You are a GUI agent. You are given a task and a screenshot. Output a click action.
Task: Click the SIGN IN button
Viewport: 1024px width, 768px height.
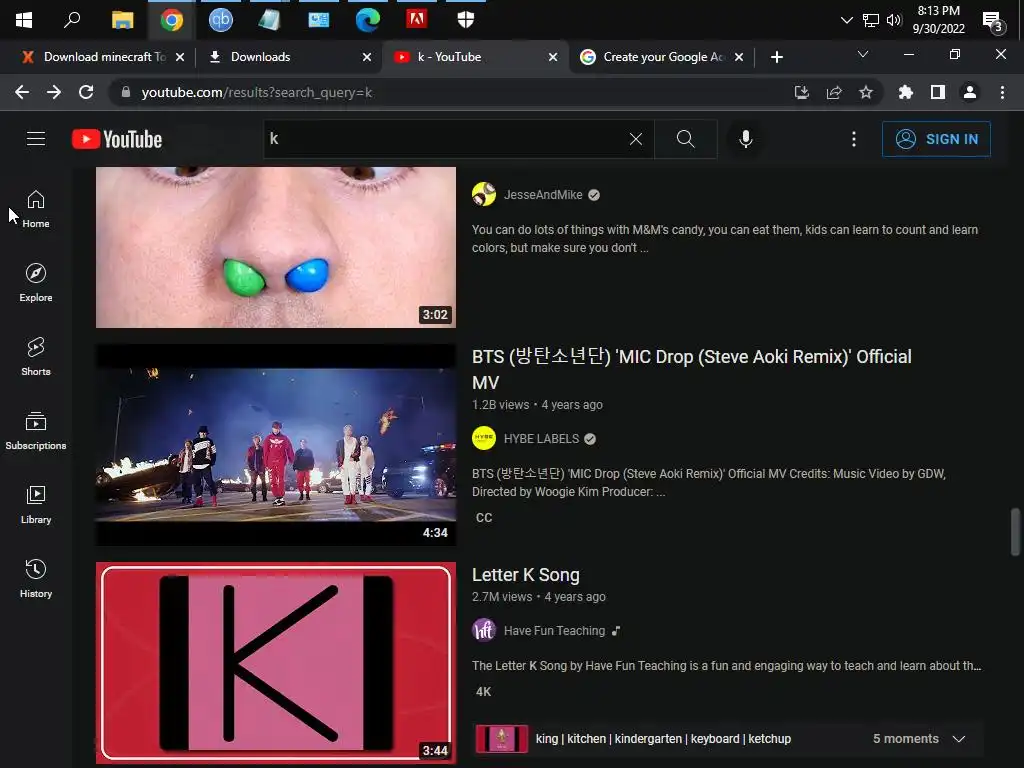pyautogui.click(x=936, y=138)
